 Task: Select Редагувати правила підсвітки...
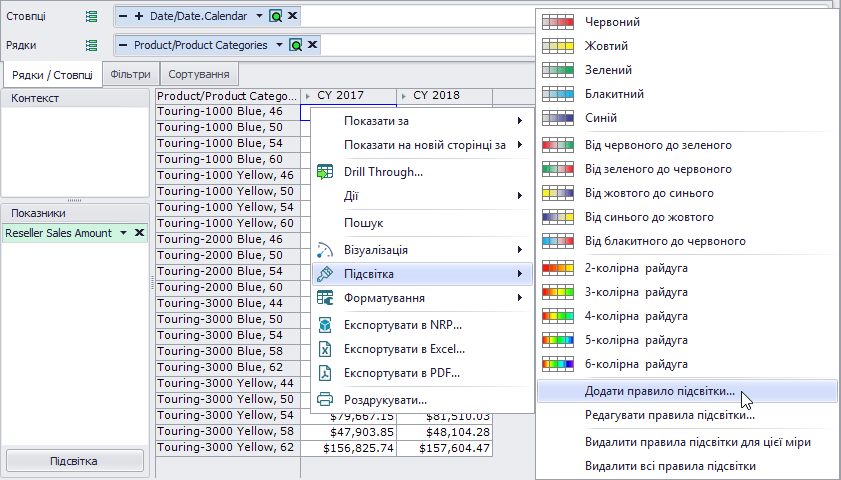687,415
